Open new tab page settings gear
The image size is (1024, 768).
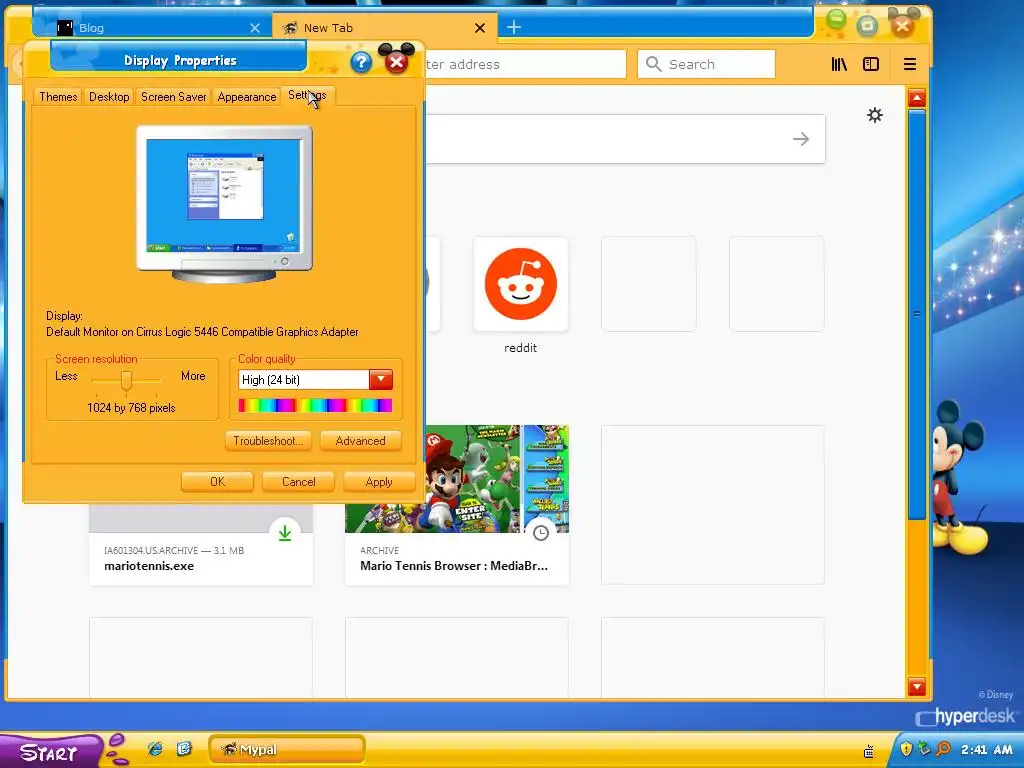[874, 116]
